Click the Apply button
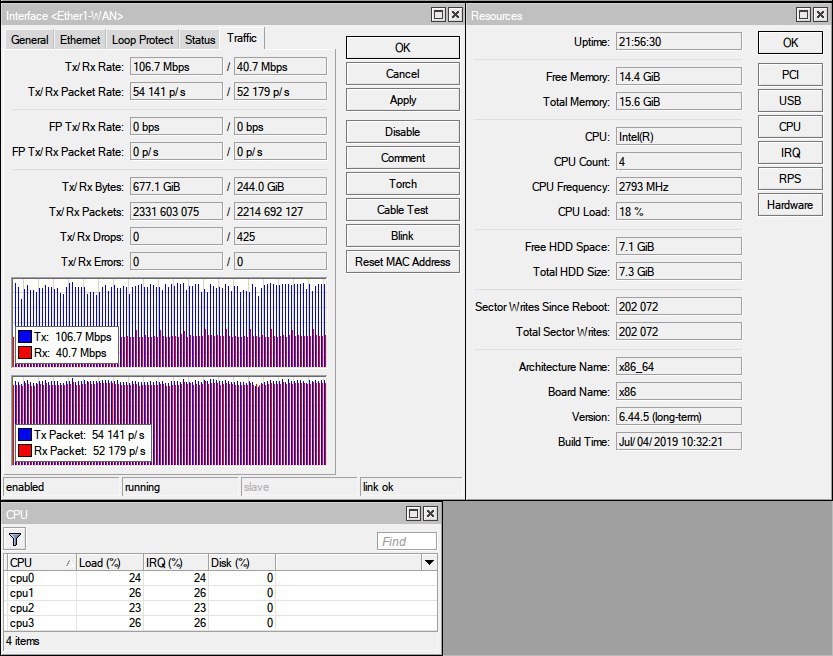 (x=403, y=100)
